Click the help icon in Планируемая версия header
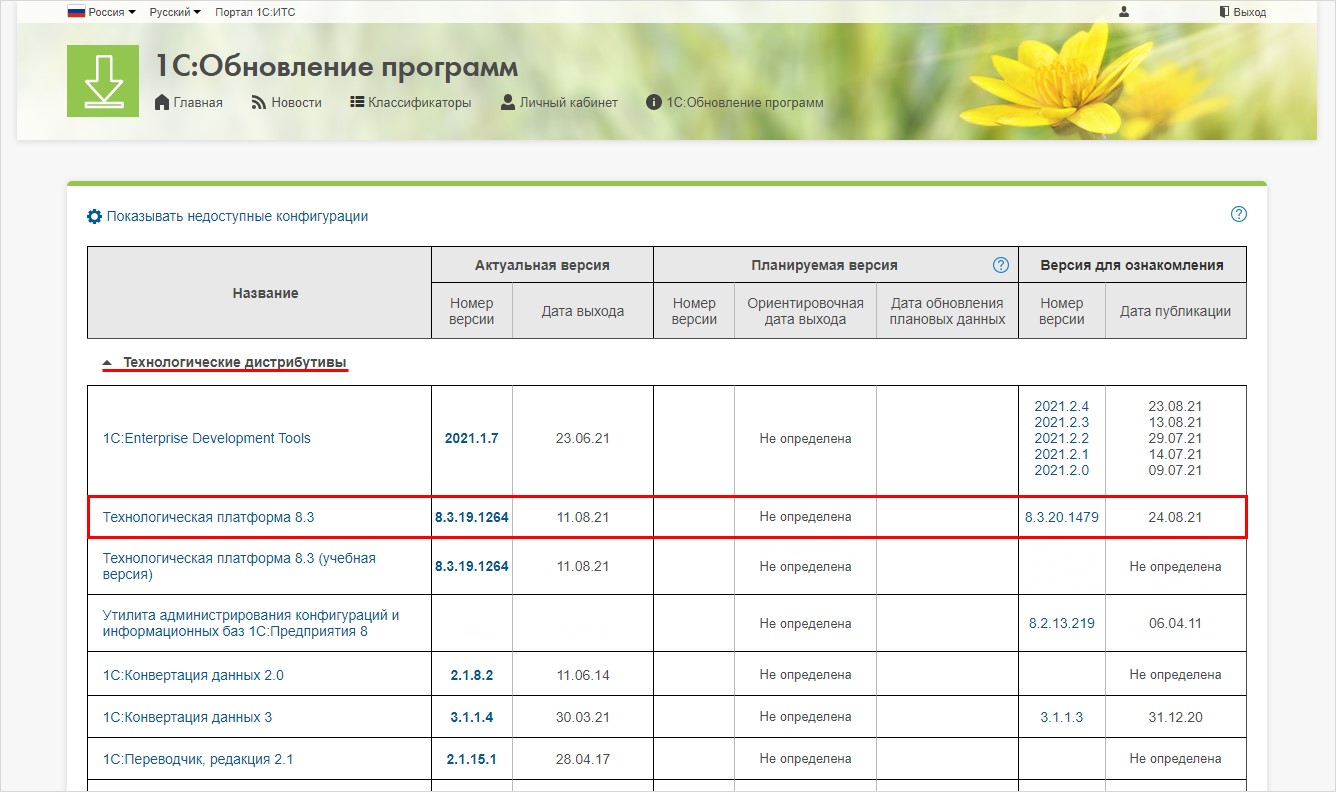 tap(1001, 265)
